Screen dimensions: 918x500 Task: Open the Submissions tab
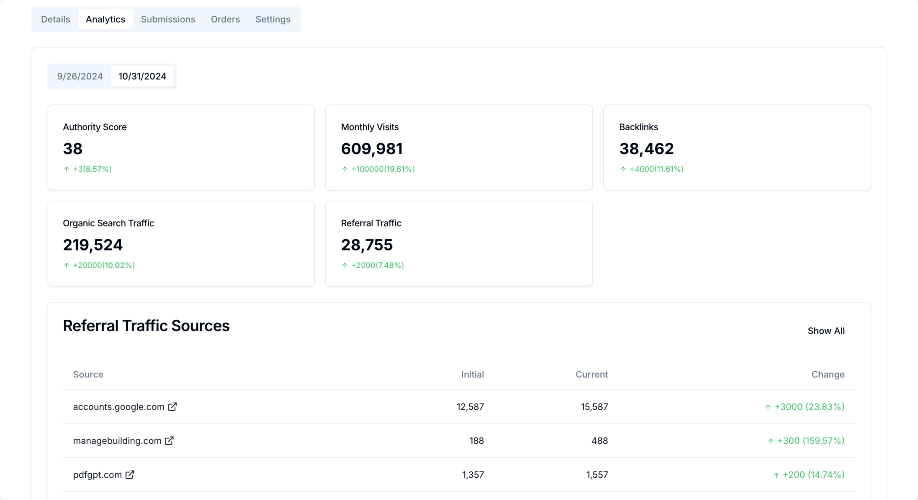click(x=168, y=19)
